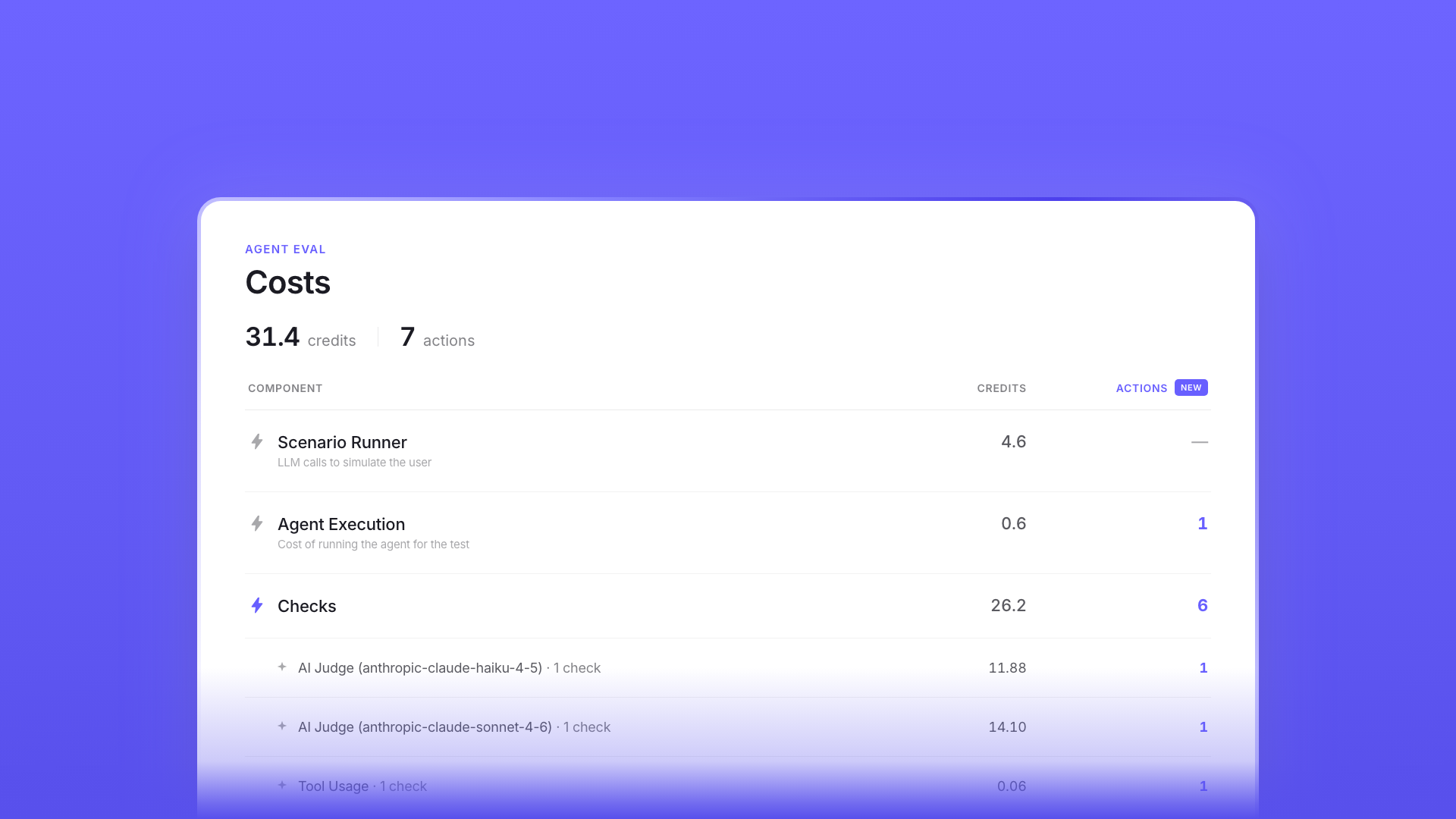Open the Agent Execution row
This screenshot has height=819, width=1456.
[x=727, y=533]
